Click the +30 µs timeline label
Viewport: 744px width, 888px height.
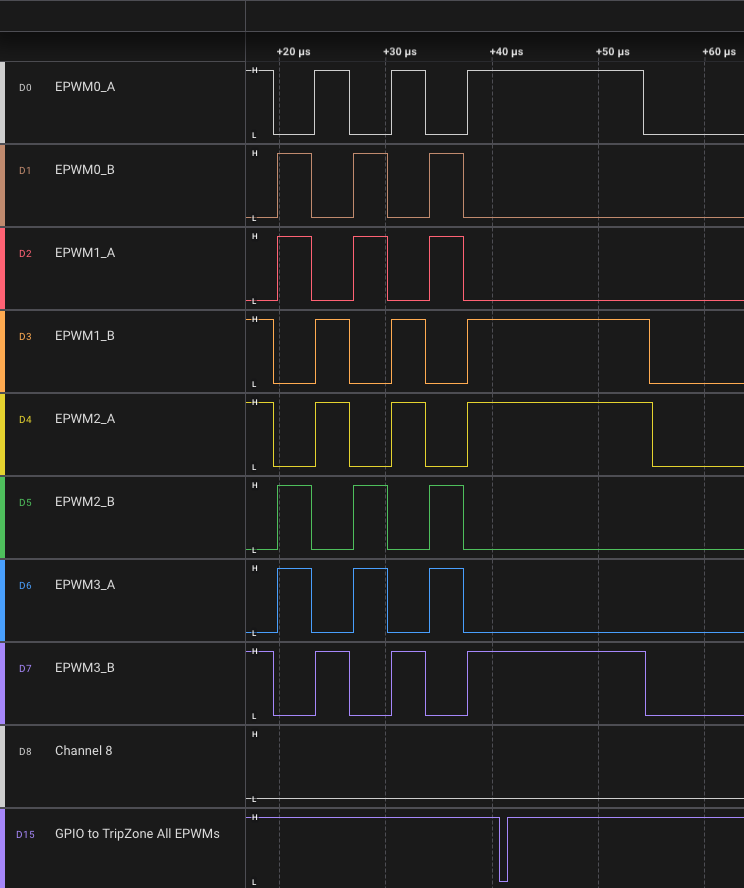coord(400,51)
